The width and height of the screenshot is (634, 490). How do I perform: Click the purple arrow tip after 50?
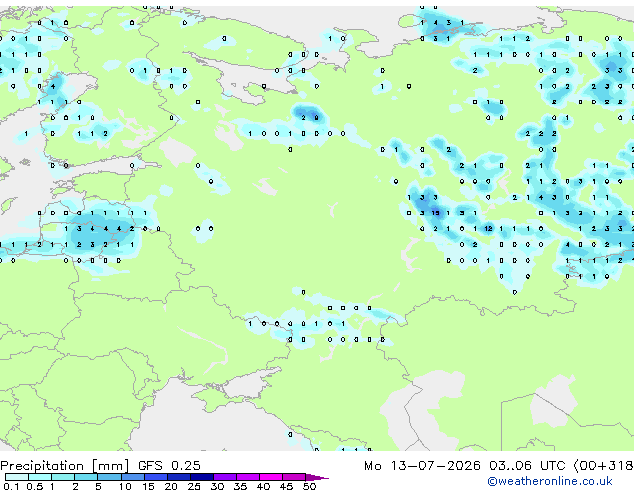(x=317, y=477)
